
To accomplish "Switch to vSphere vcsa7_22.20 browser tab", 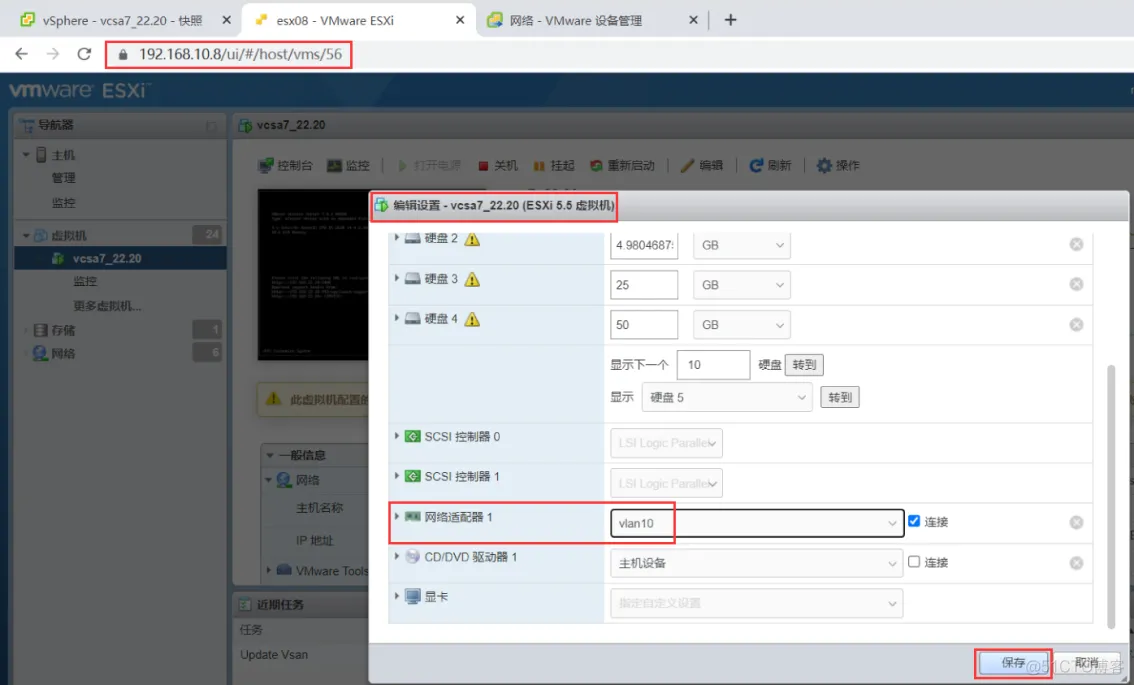I will 122,20.
